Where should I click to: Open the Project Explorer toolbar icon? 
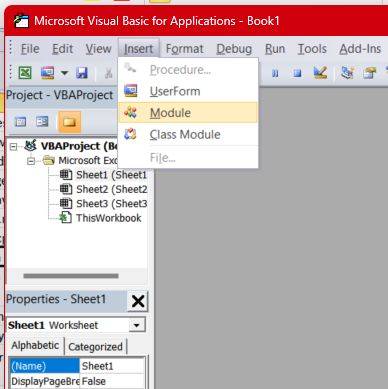(347, 72)
